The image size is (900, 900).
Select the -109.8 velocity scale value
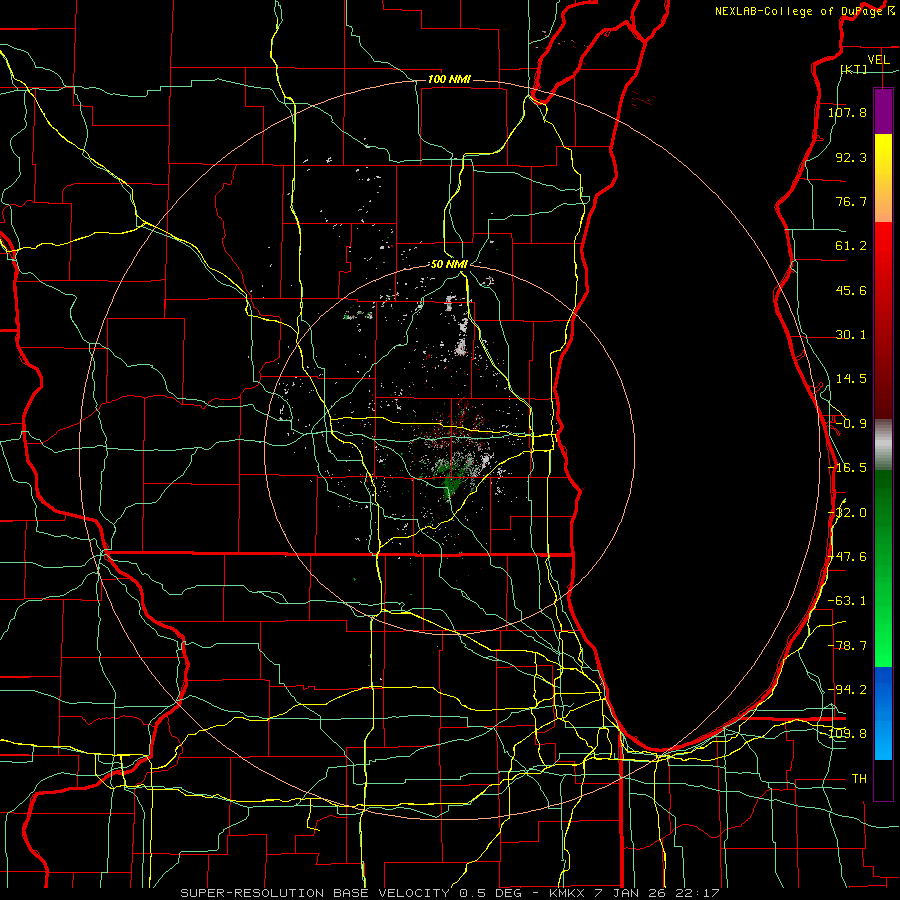point(848,734)
